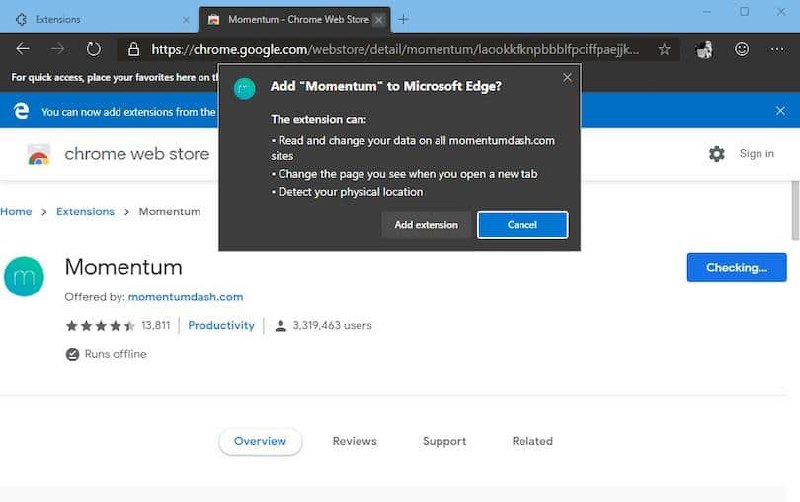Open the Edge settings and more menu

777,49
